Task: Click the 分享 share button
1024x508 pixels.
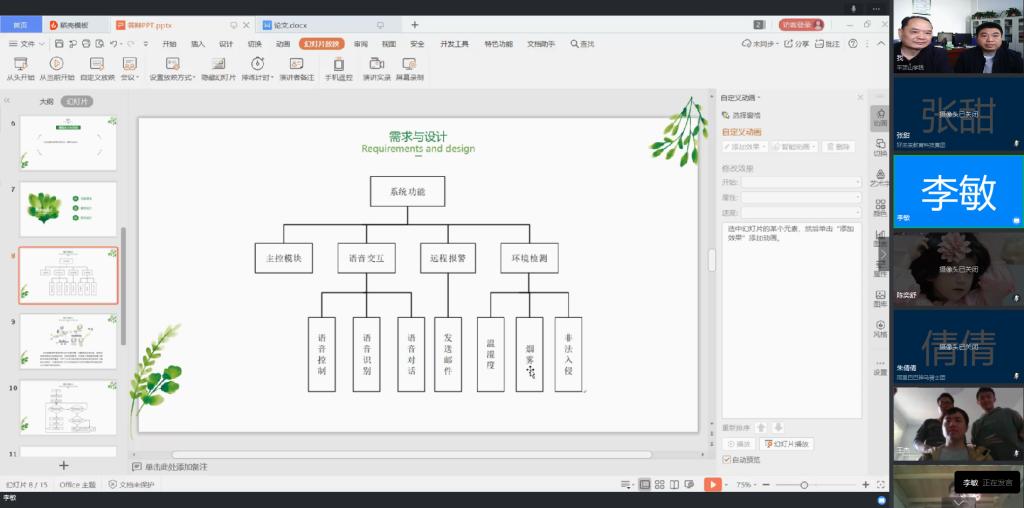Action: click(x=797, y=44)
